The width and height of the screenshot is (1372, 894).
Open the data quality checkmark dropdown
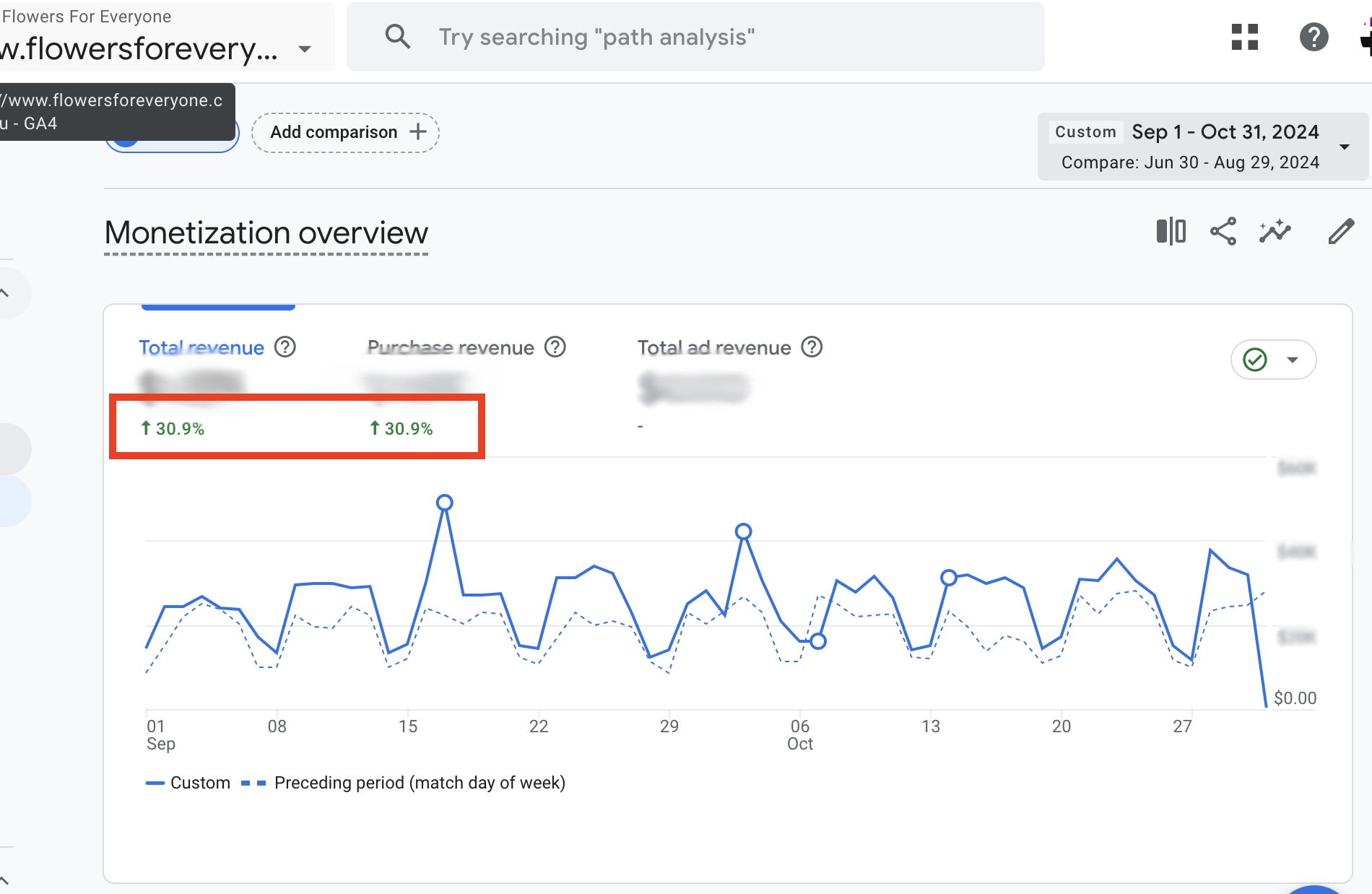[1273, 360]
